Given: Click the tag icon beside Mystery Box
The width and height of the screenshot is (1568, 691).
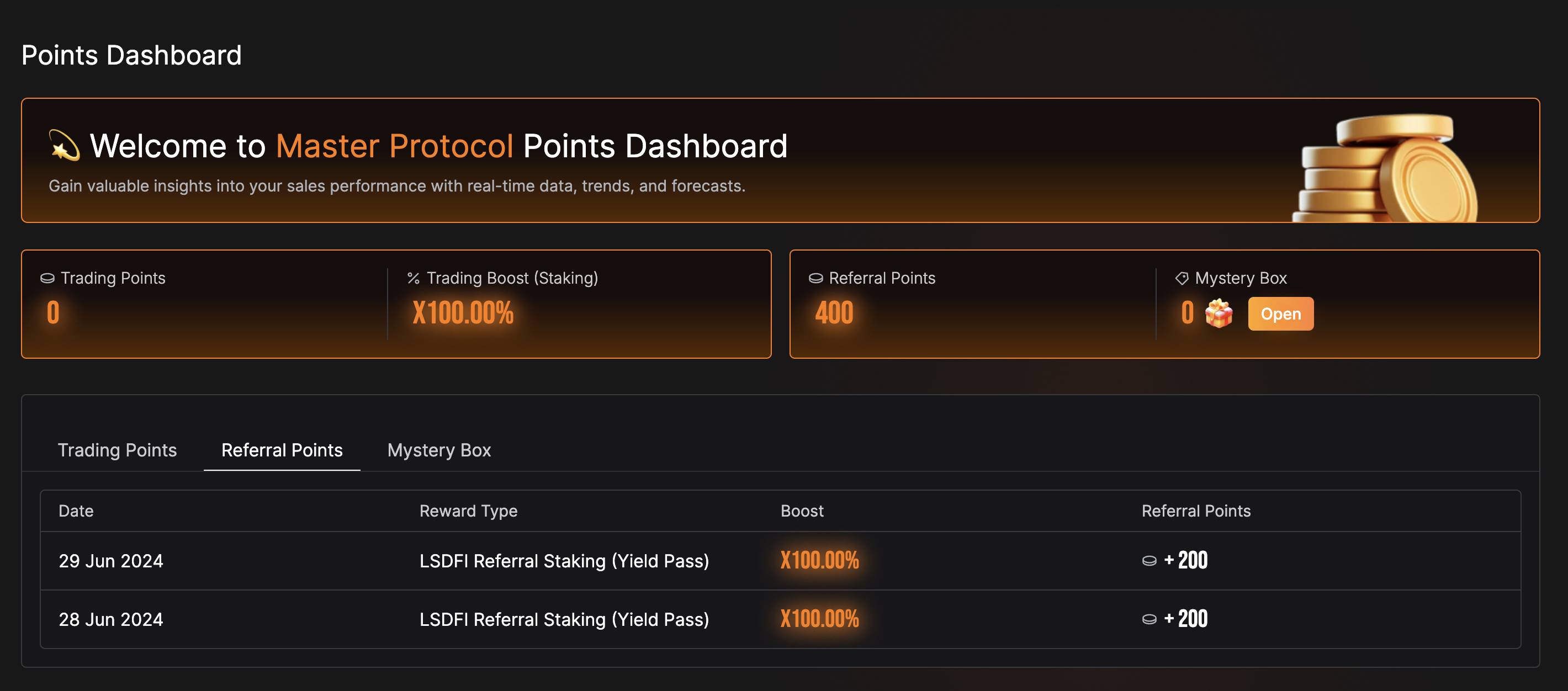Looking at the screenshot, I should pos(1182,279).
